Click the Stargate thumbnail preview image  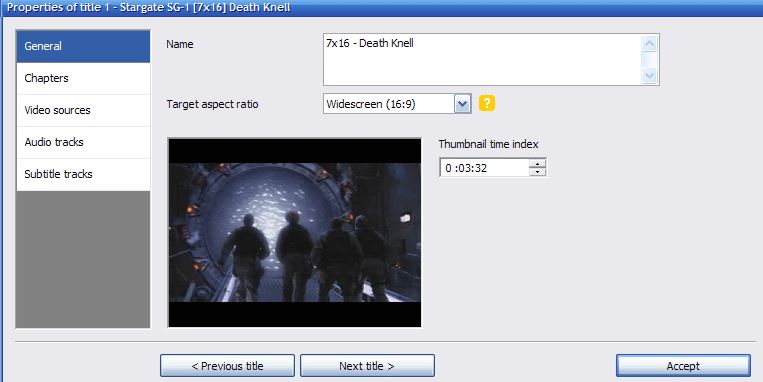click(294, 233)
